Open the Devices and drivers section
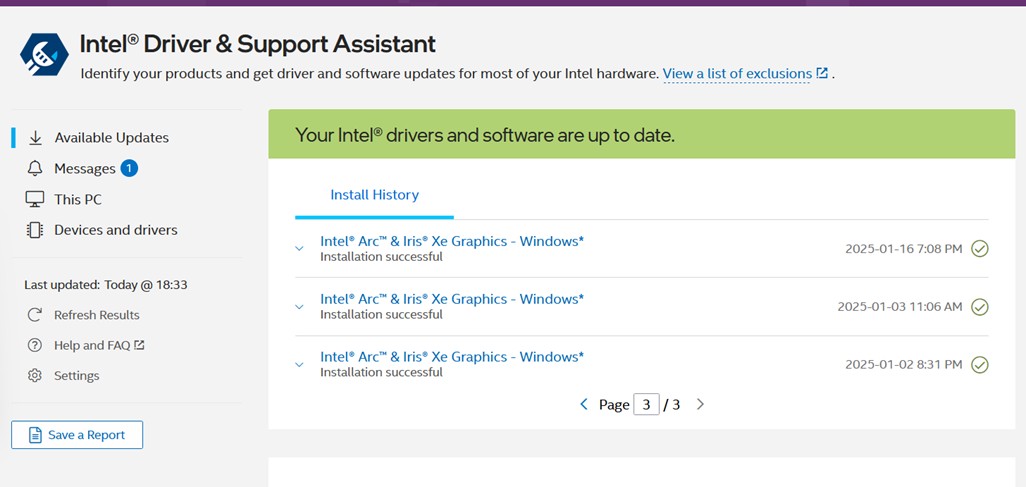This screenshot has height=487, width=1026. 116,230
